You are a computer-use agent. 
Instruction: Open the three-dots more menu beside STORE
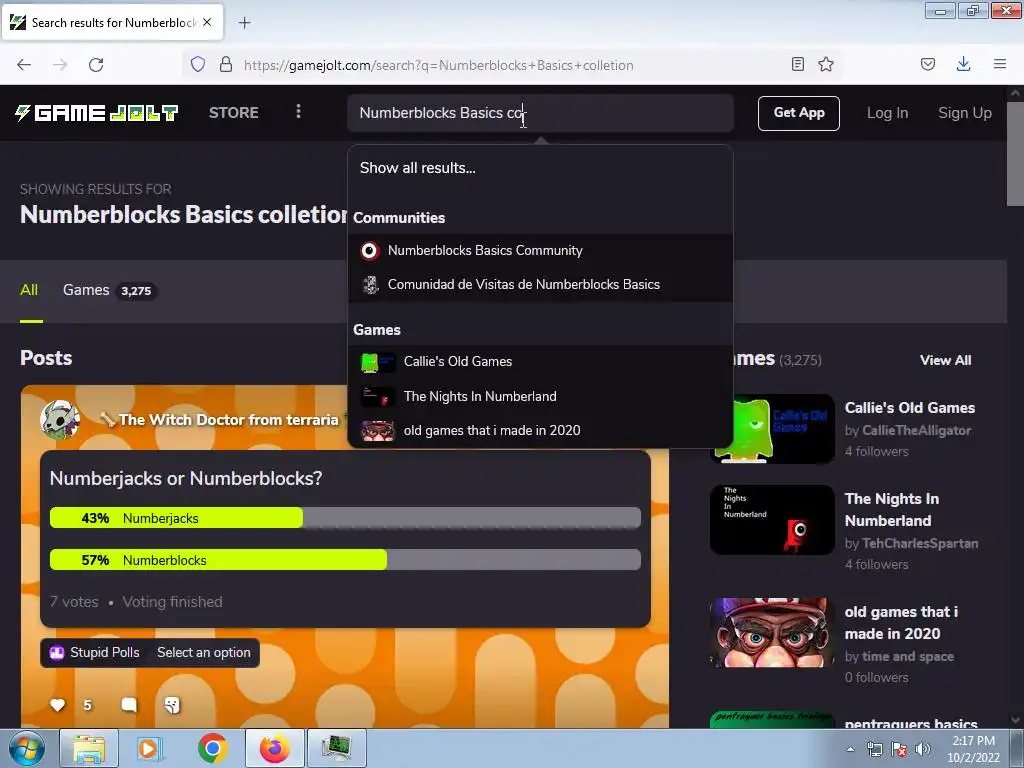298,112
